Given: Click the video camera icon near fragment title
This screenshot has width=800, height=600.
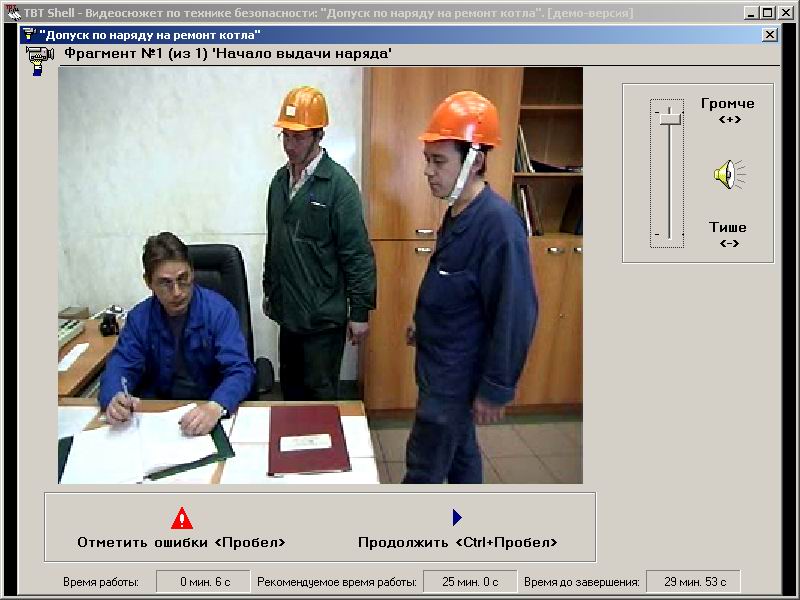Looking at the screenshot, I should (x=39, y=60).
